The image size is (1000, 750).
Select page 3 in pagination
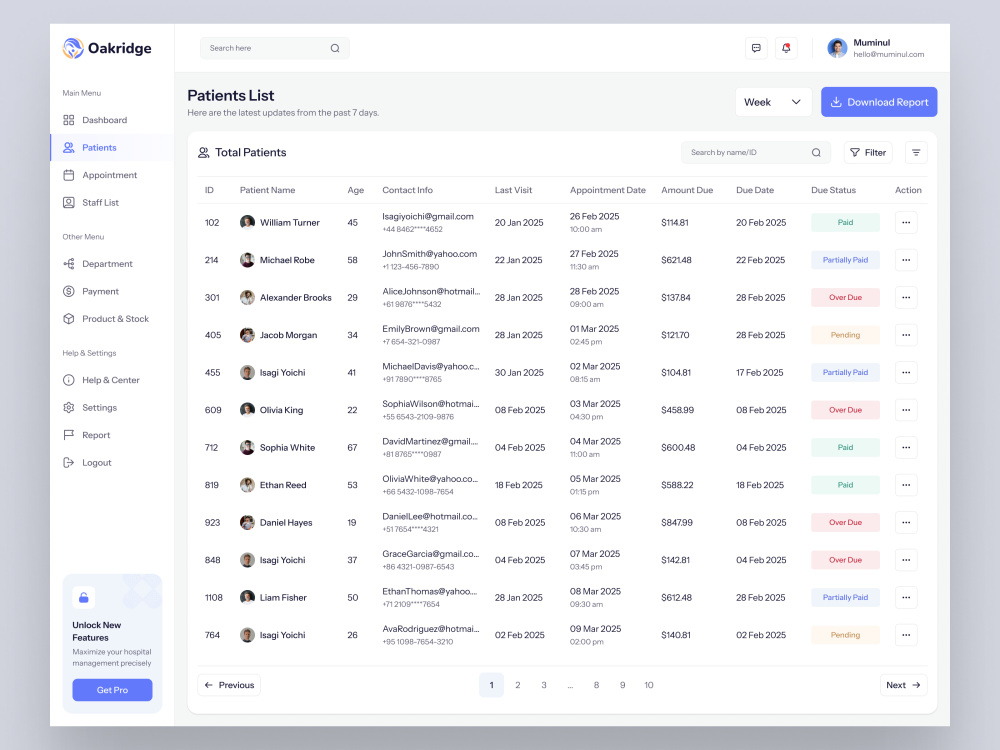[544, 685]
